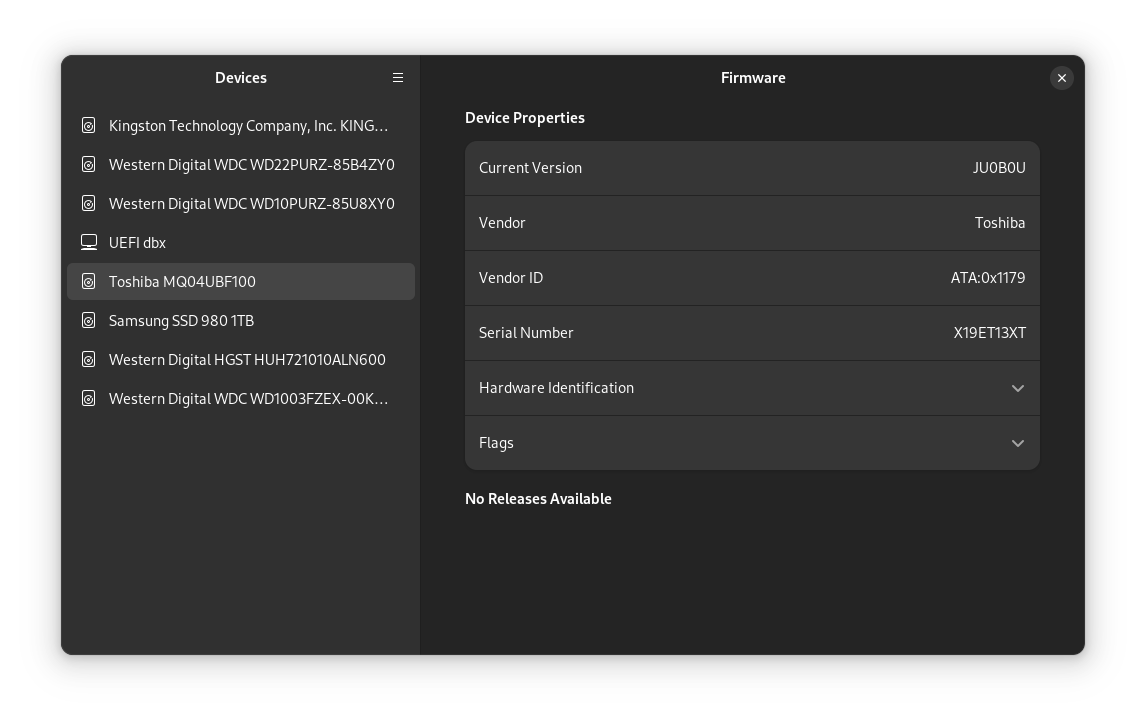Click the Firmware window title

click(x=753, y=77)
